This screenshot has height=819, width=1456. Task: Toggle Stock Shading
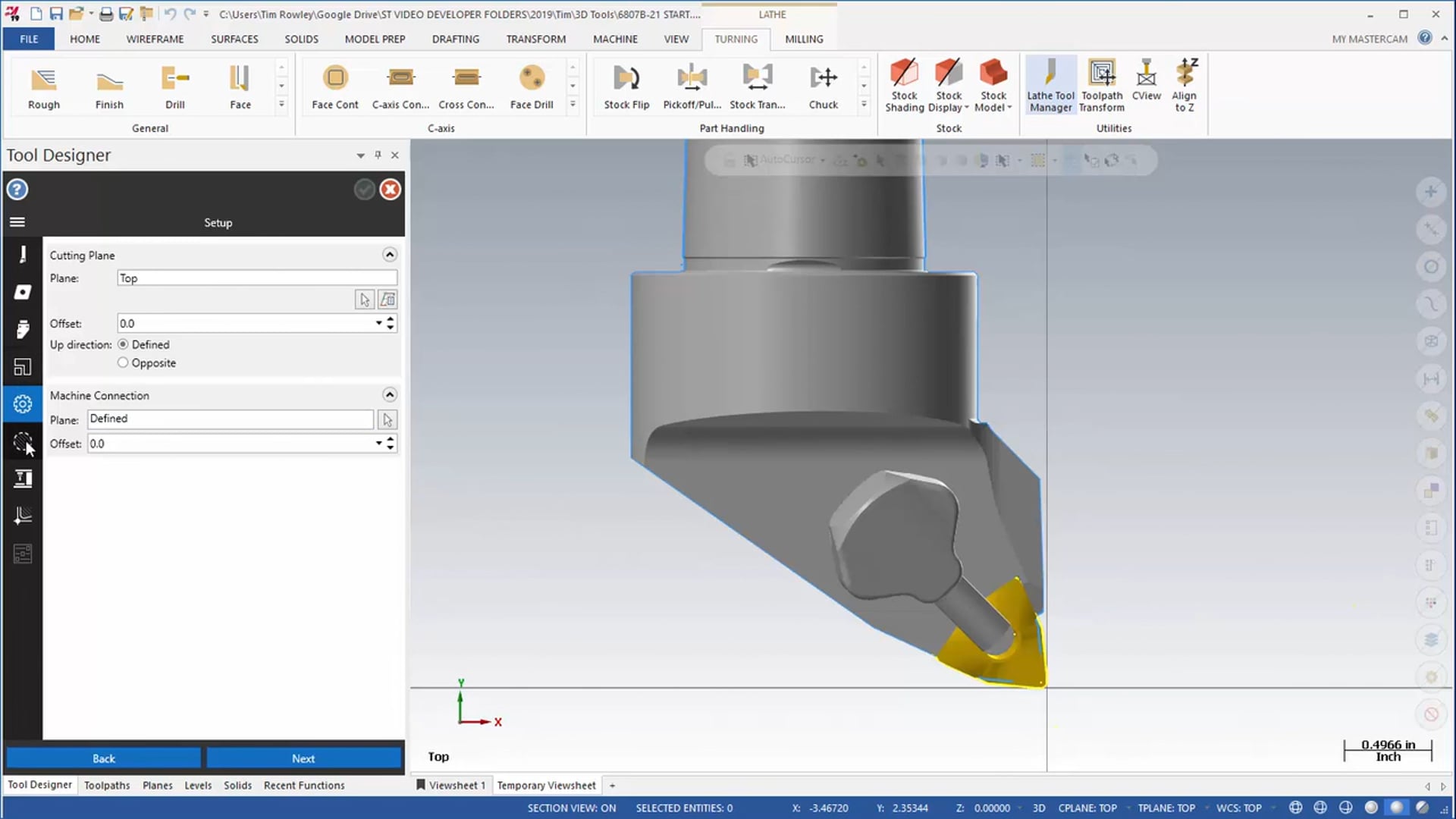click(x=904, y=85)
